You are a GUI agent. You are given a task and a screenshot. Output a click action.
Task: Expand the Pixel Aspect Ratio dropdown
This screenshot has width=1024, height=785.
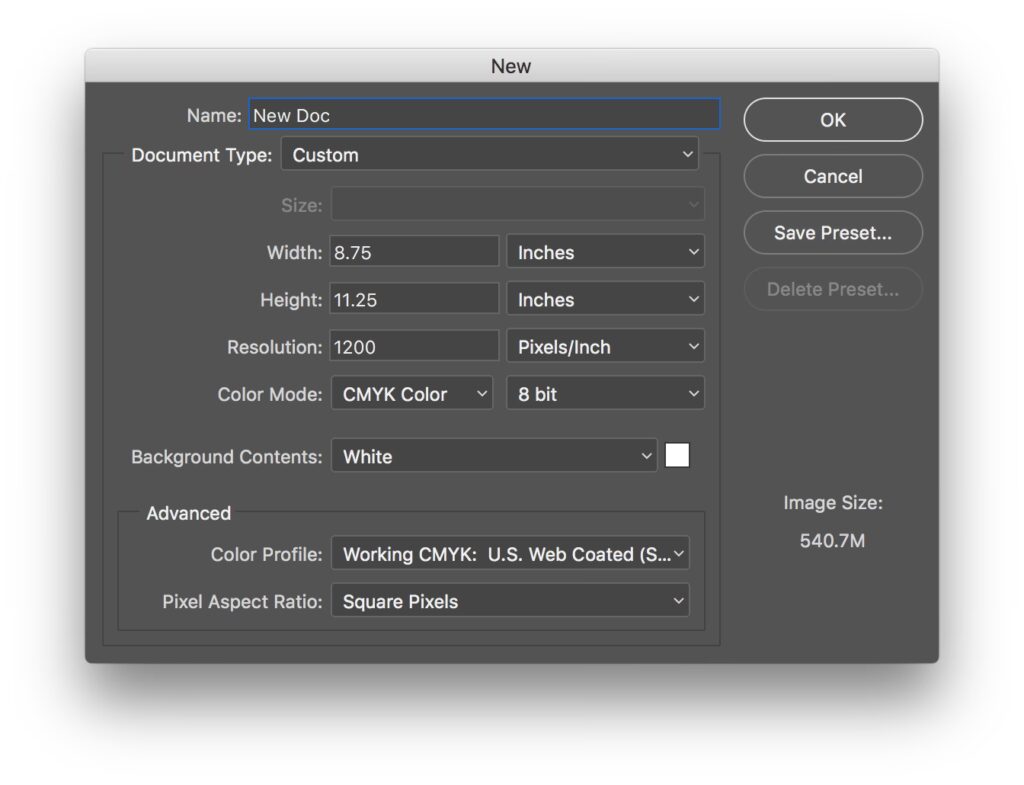pyautogui.click(x=510, y=601)
